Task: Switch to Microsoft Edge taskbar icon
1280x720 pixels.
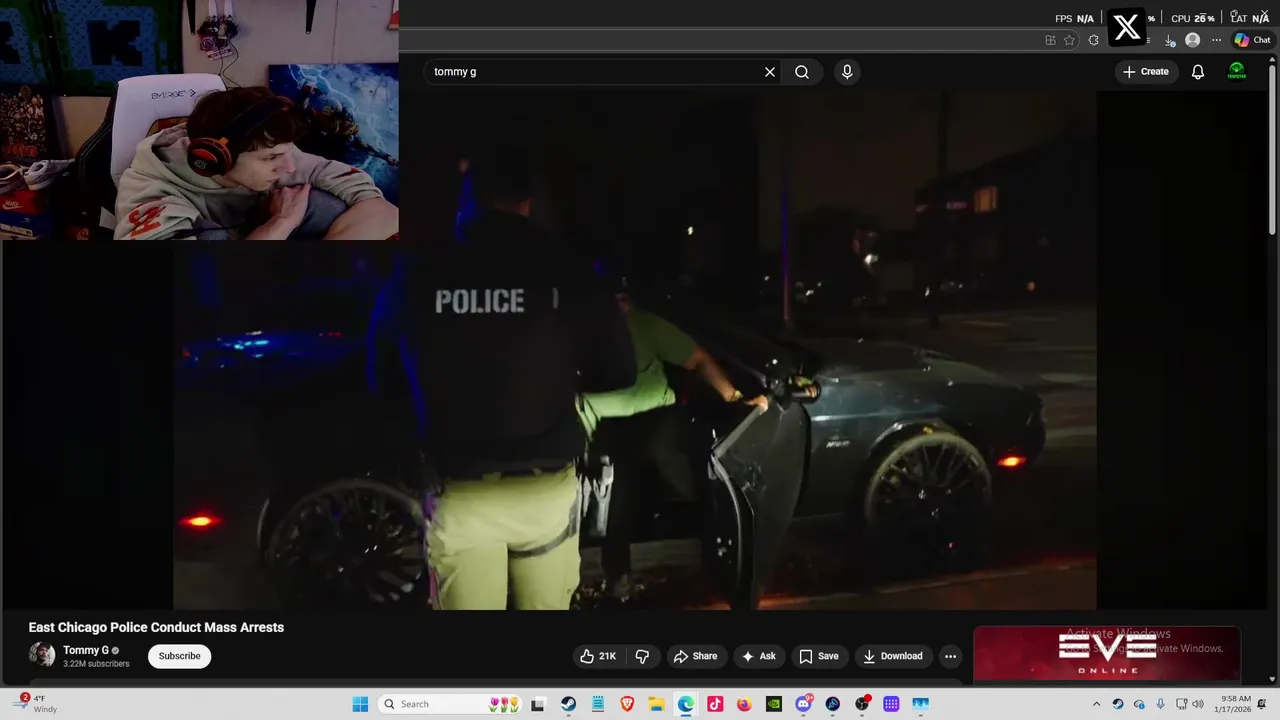Action: point(686,704)
